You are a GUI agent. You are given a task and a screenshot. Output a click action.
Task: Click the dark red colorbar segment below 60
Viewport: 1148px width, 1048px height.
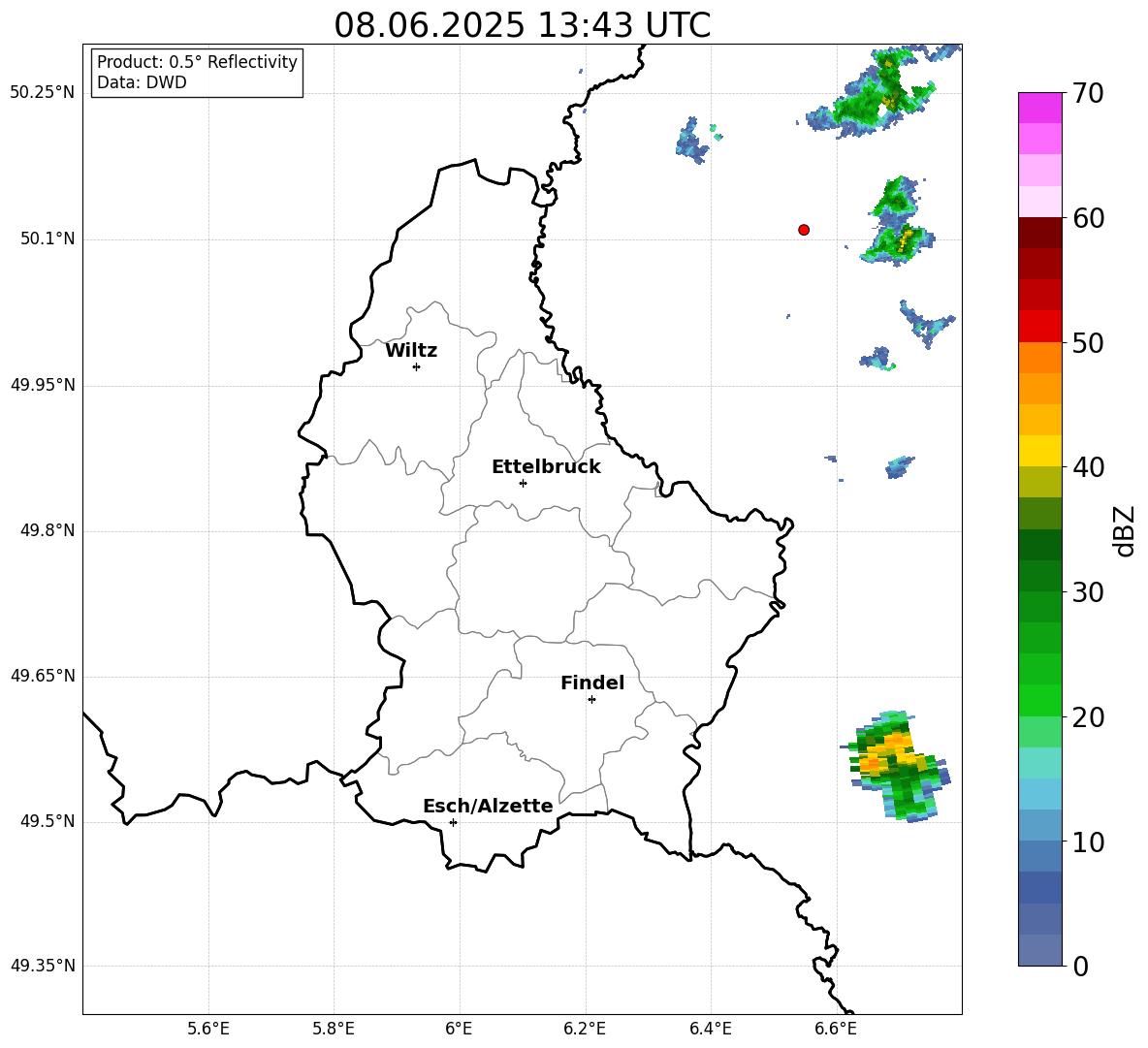(x=1040, y=233)
